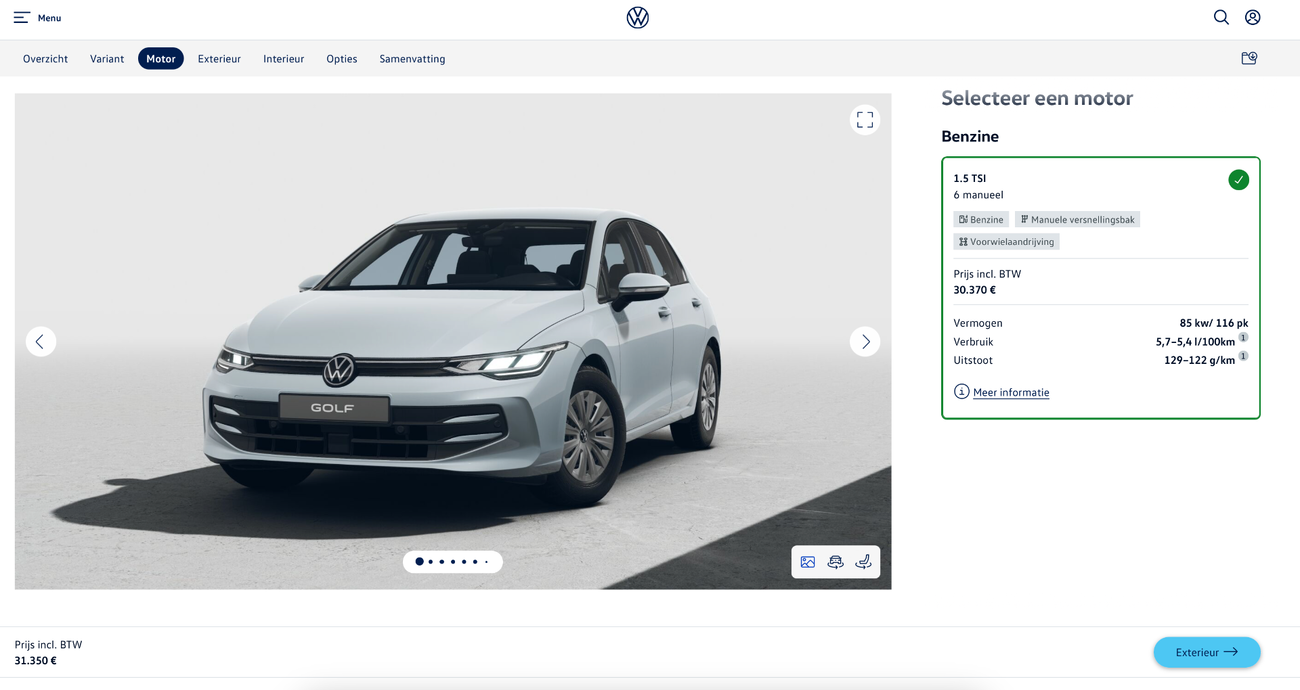The height and width of the screenshot is (690, 1300).
Task: Go to the Exterieur tab
Action: 219,59
